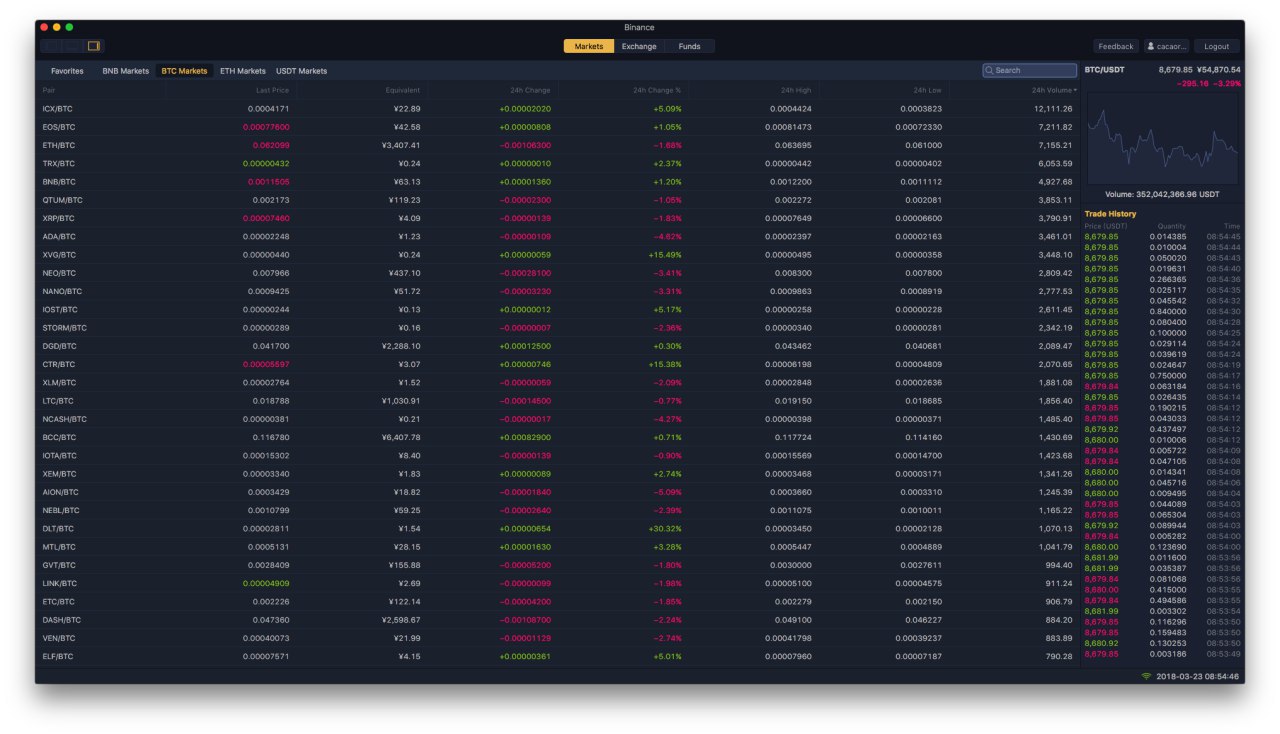Sort by the Last Price column
The height and width of the screenshot is (734, 1280).
[272, 91]
